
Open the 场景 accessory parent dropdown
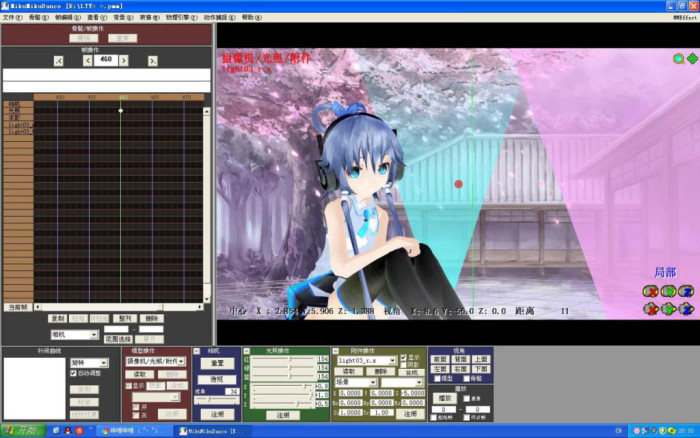[x=356, y=383]
